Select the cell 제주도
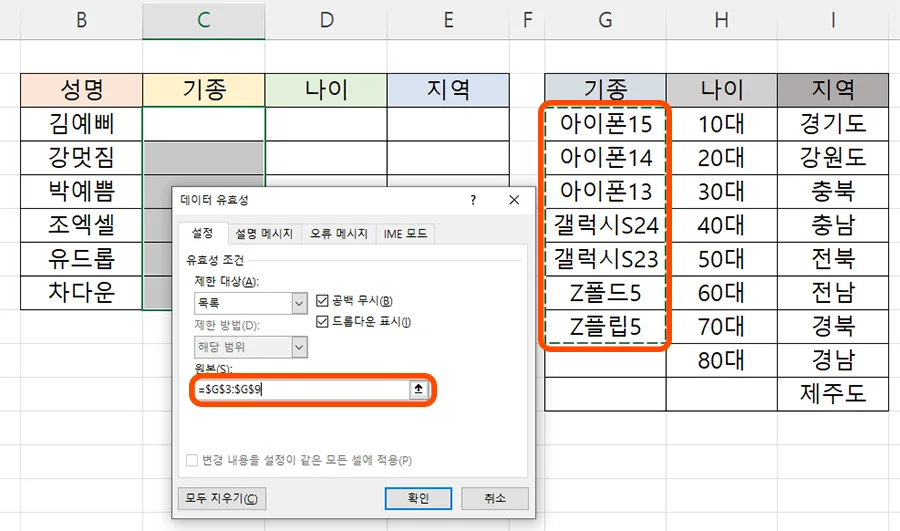This screenshot has width=900, height=531. pyautogui.click(x=833, y=394)
